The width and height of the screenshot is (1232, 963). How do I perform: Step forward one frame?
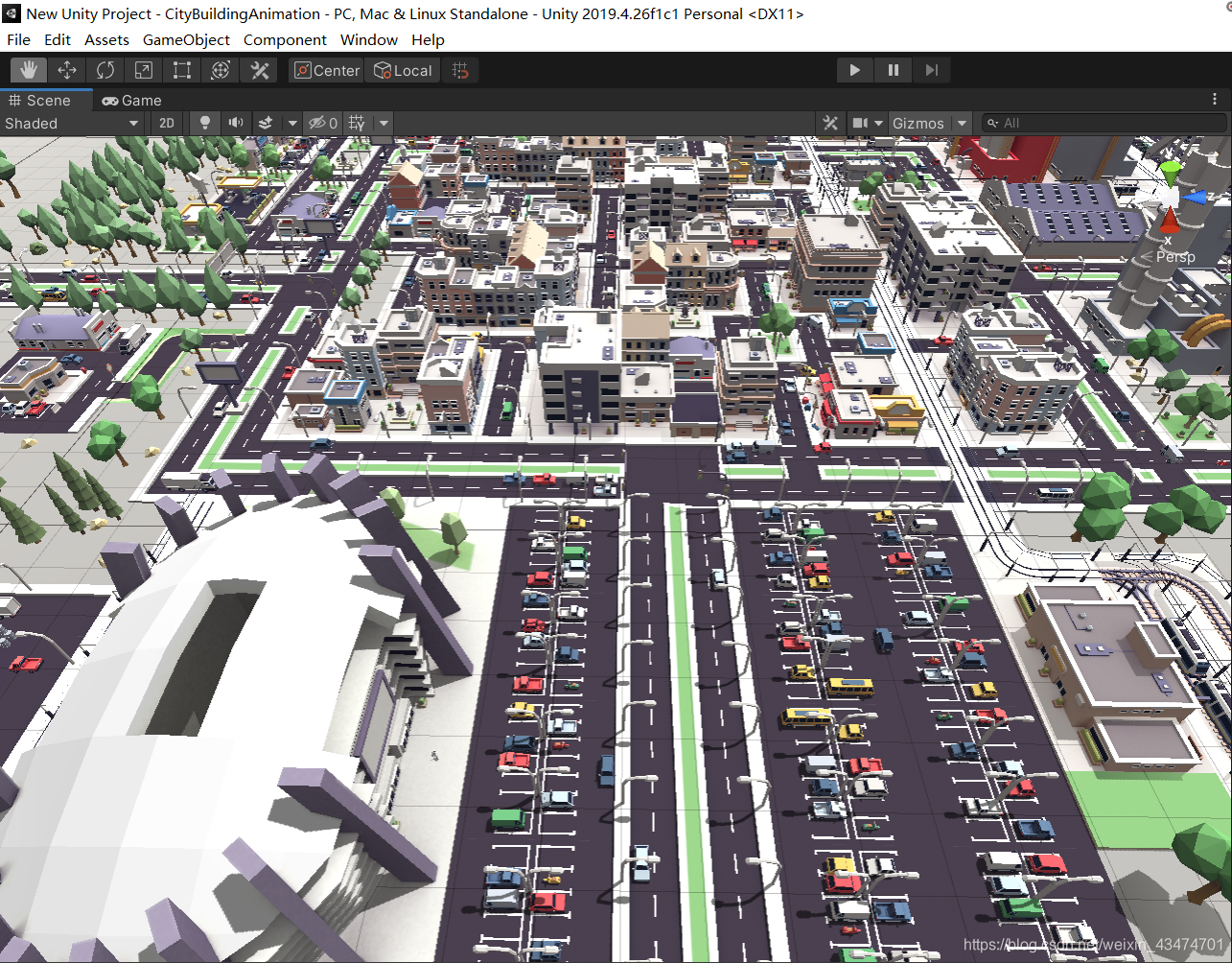point(931,70)
